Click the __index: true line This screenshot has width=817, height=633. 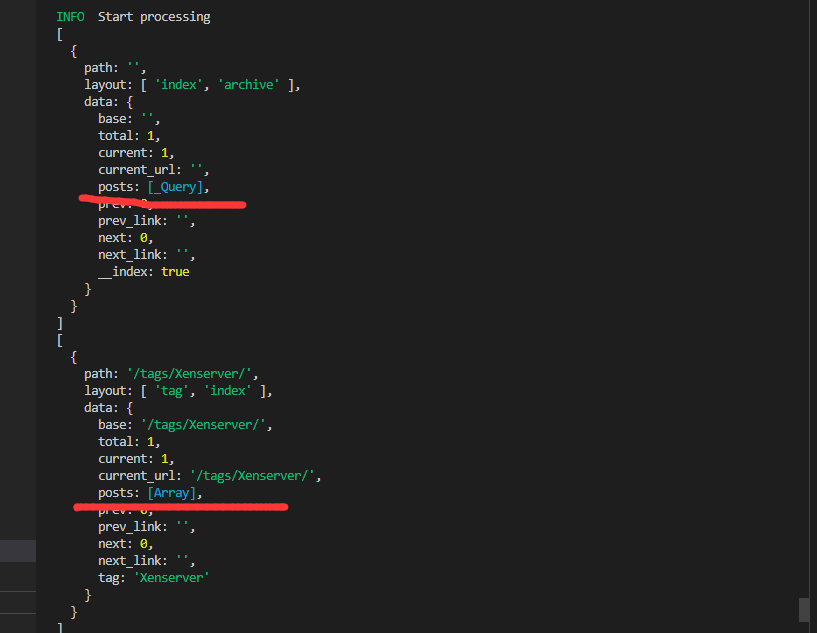coord(143,272)
